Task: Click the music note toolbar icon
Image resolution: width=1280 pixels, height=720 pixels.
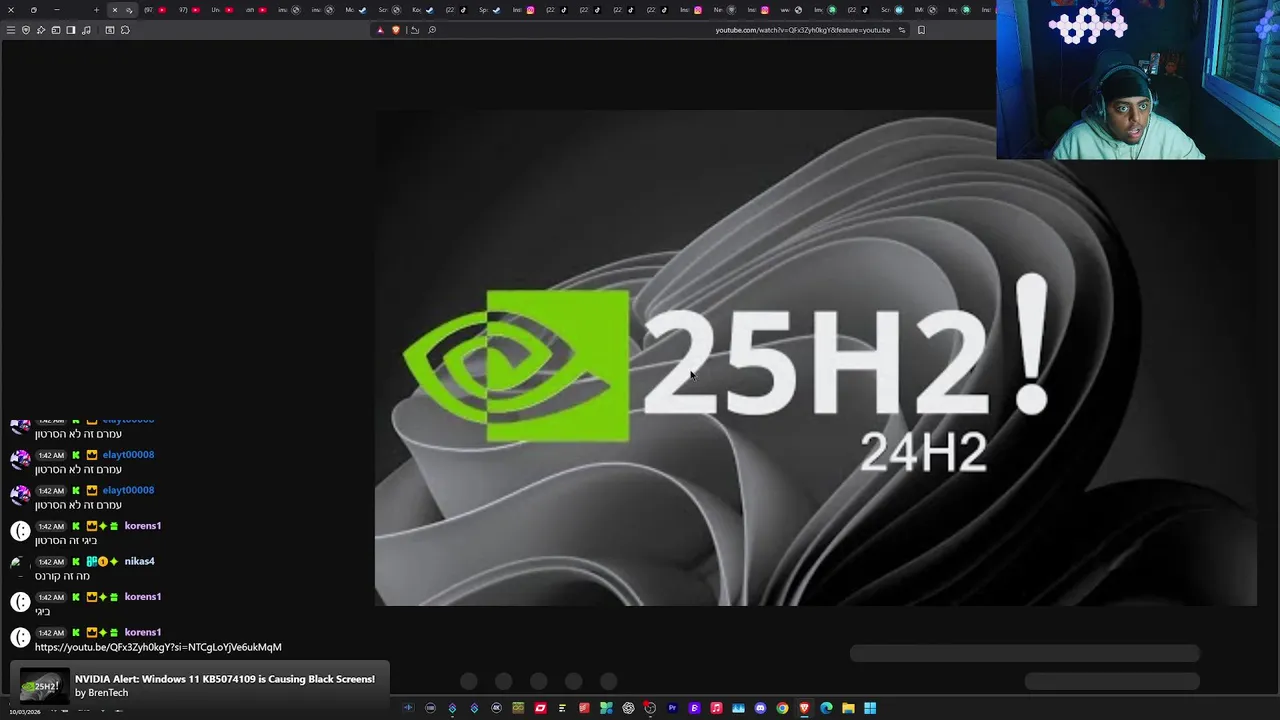Action: (x=86, y=30)
